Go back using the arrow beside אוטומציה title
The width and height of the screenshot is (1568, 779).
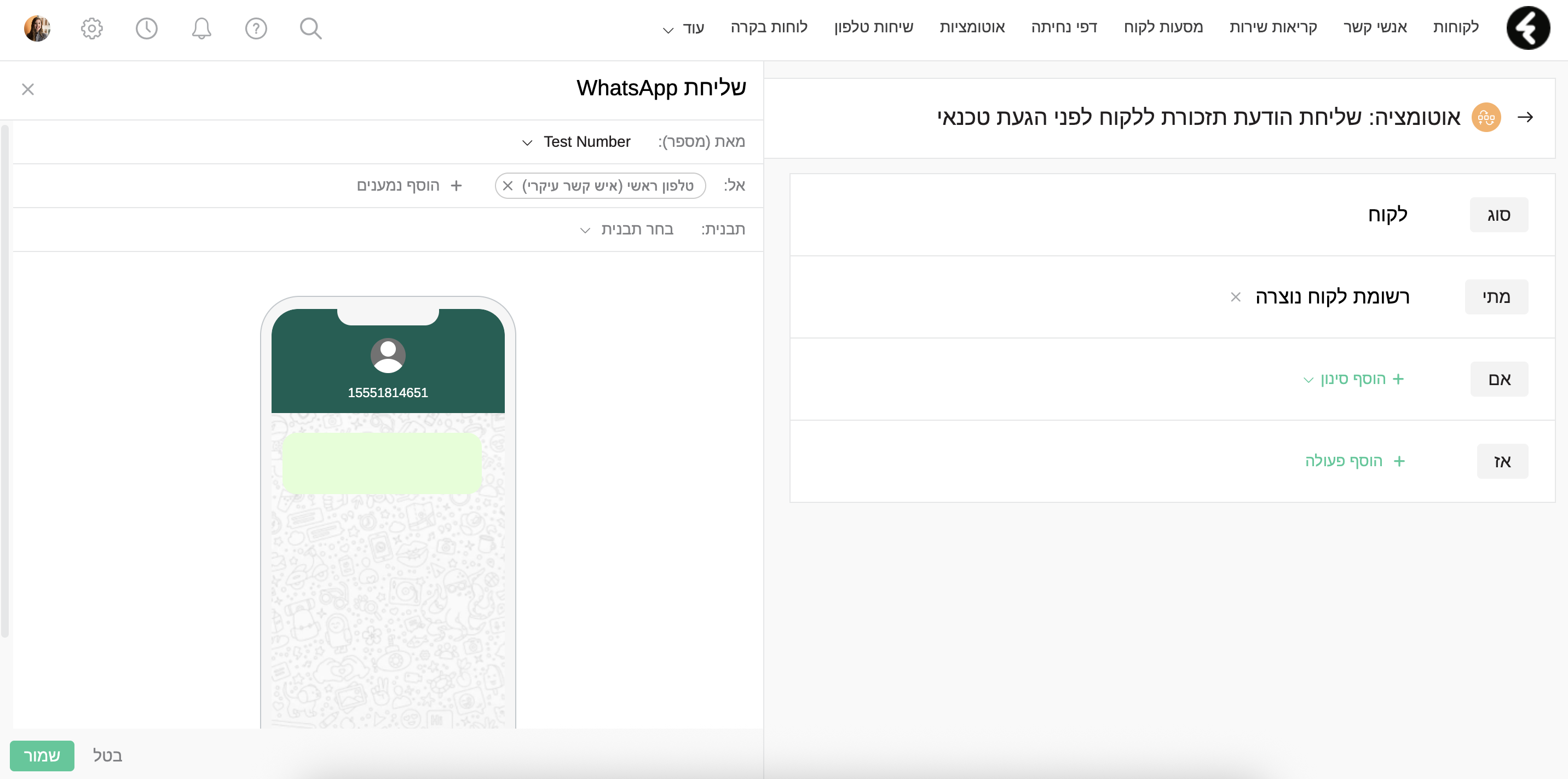pyautogui.click(x=1525, y=117)
